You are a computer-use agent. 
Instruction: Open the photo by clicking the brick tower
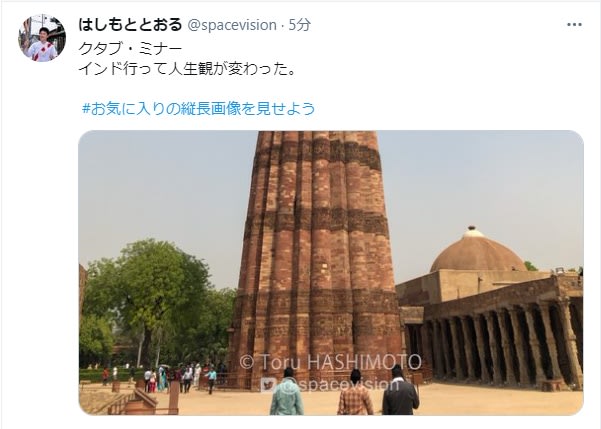[316, 245]
